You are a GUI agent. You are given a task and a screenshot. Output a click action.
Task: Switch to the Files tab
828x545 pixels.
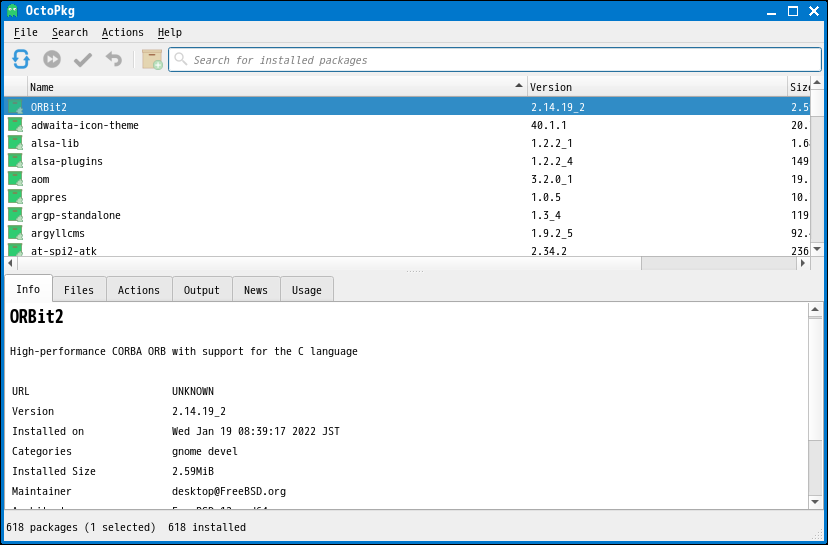[x=79, y=290]
